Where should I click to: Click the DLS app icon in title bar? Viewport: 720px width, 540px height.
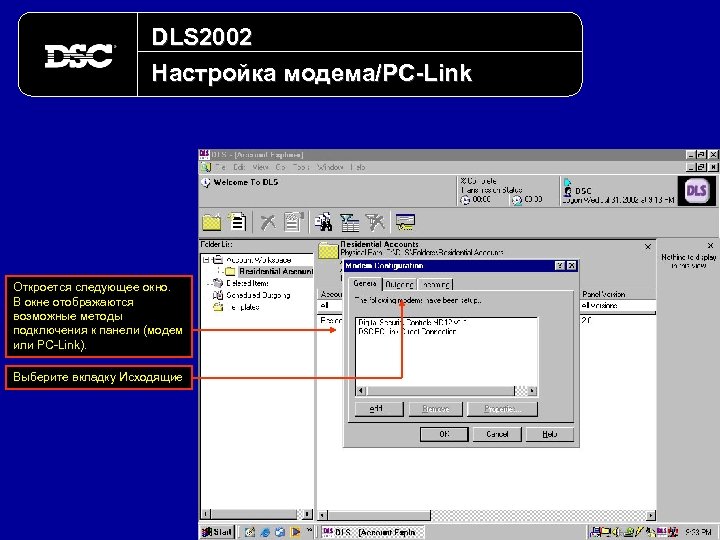pos(204,154)
